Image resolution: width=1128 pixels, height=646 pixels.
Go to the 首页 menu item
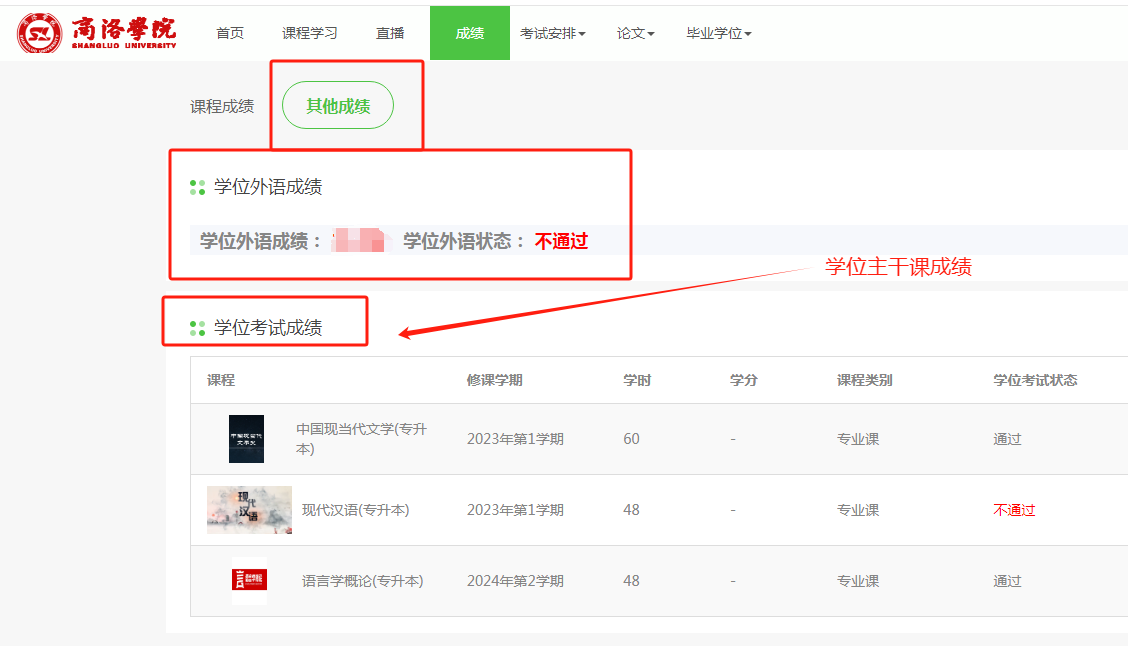230,33
